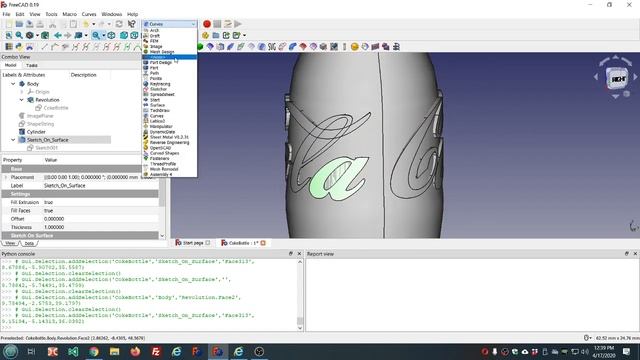
Task: Click the open file folder icon
Action: click(x=19, y=24)
